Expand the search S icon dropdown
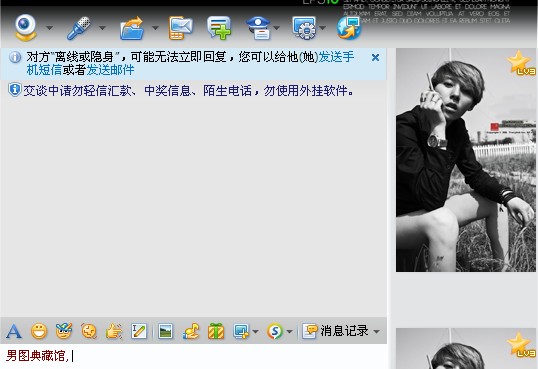The height and width of the screenshot is (369, 538). (x=289, y=331)
